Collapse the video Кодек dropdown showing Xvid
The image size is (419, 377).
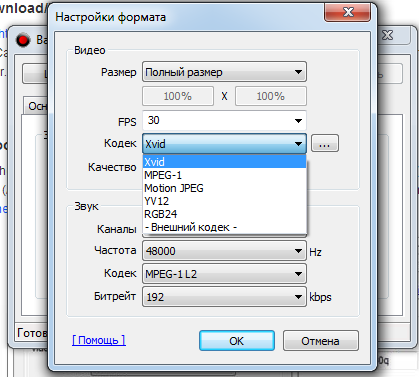click(224, 144)
